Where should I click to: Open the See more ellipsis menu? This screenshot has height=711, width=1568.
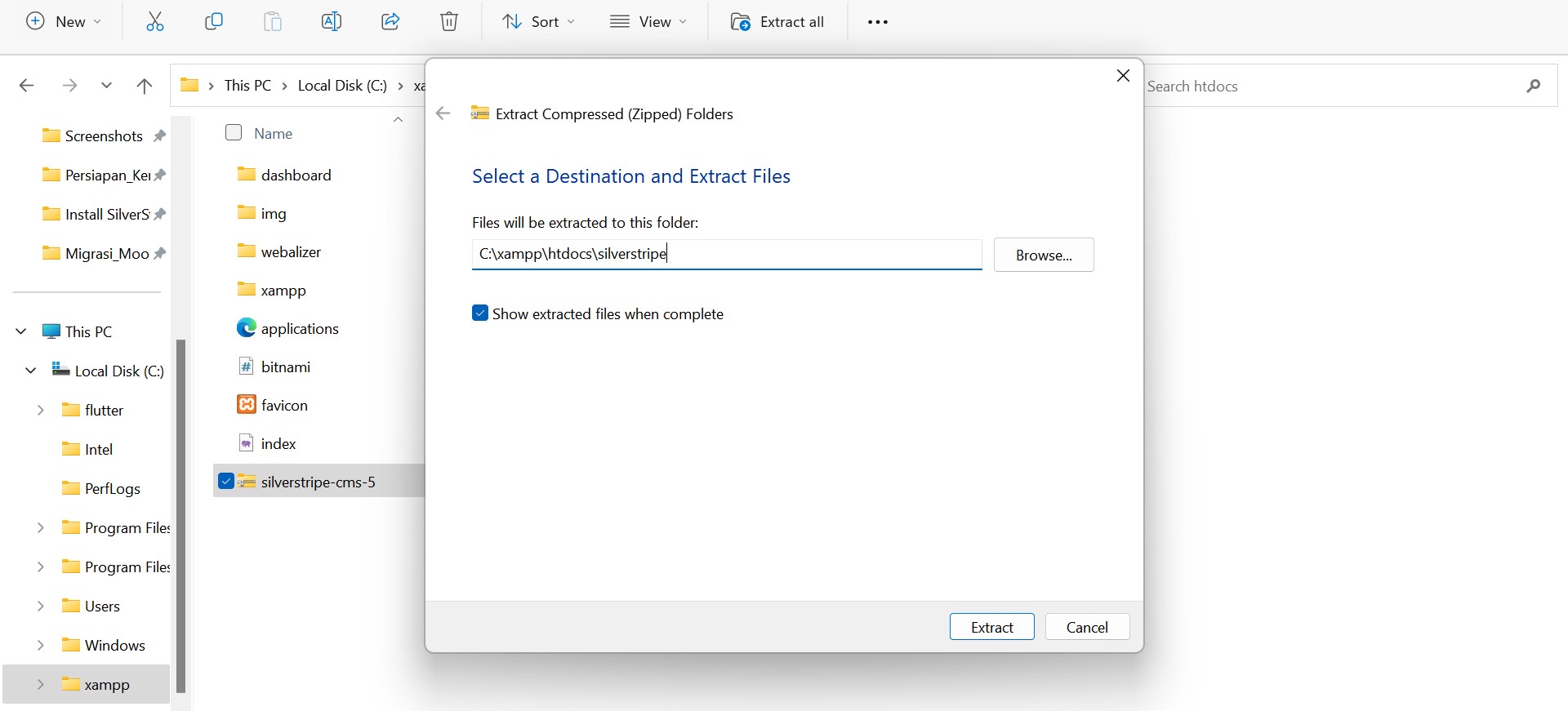click(878, 22)
